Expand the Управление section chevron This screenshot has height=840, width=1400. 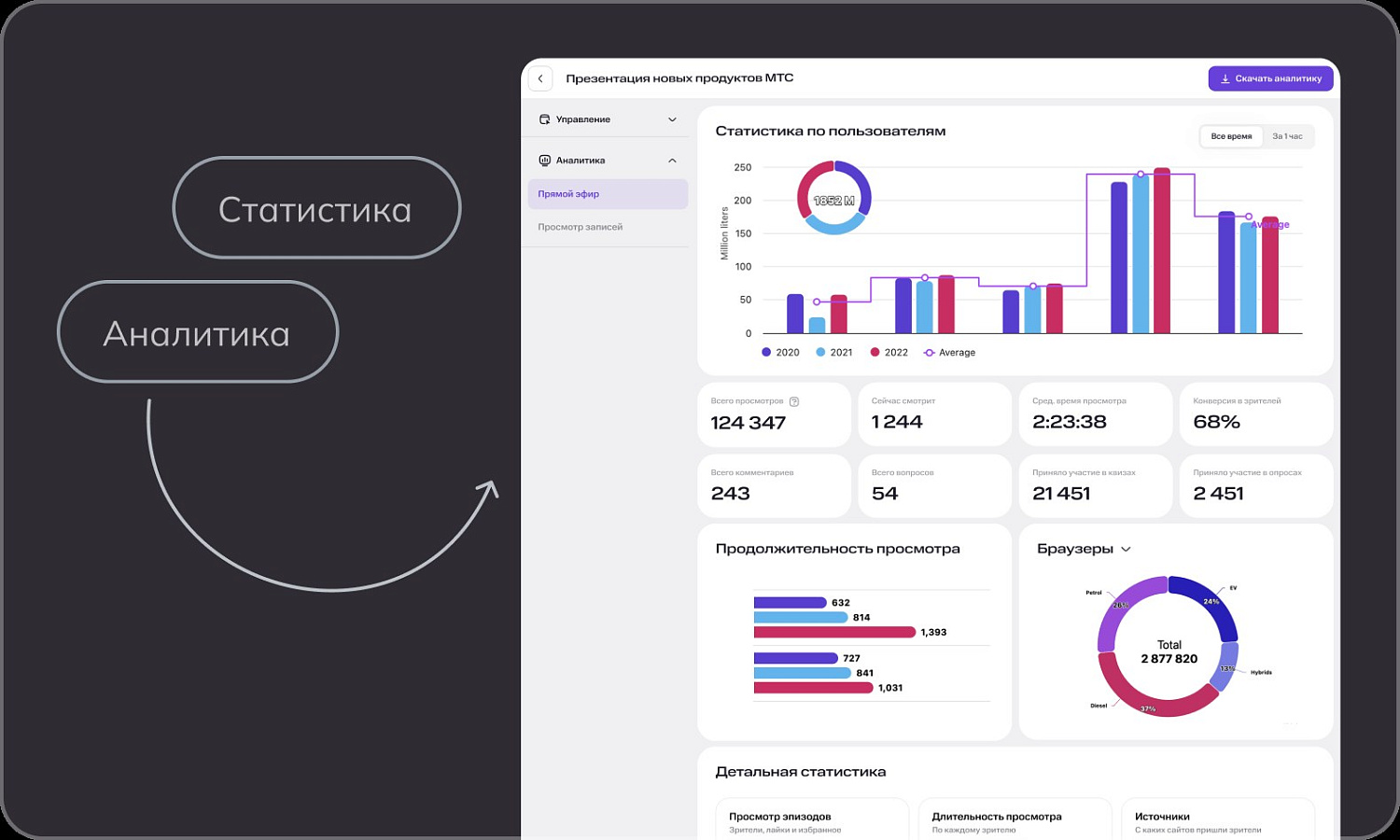tap(672, 119)
